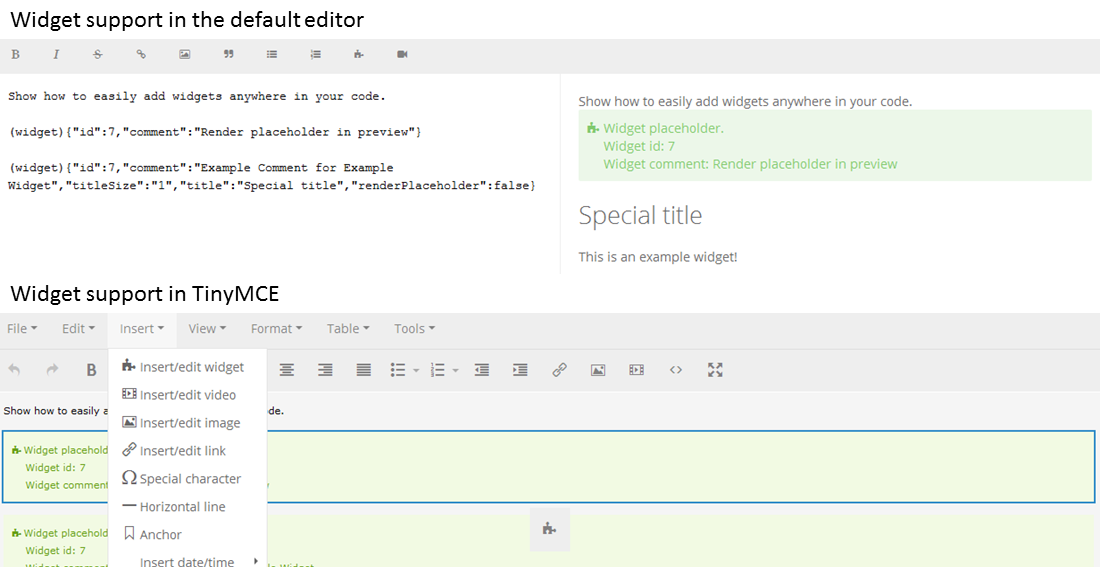Select Anchor menu entry
The width and height of the screenshot is (1100, 567).
[x=188, y=535]
